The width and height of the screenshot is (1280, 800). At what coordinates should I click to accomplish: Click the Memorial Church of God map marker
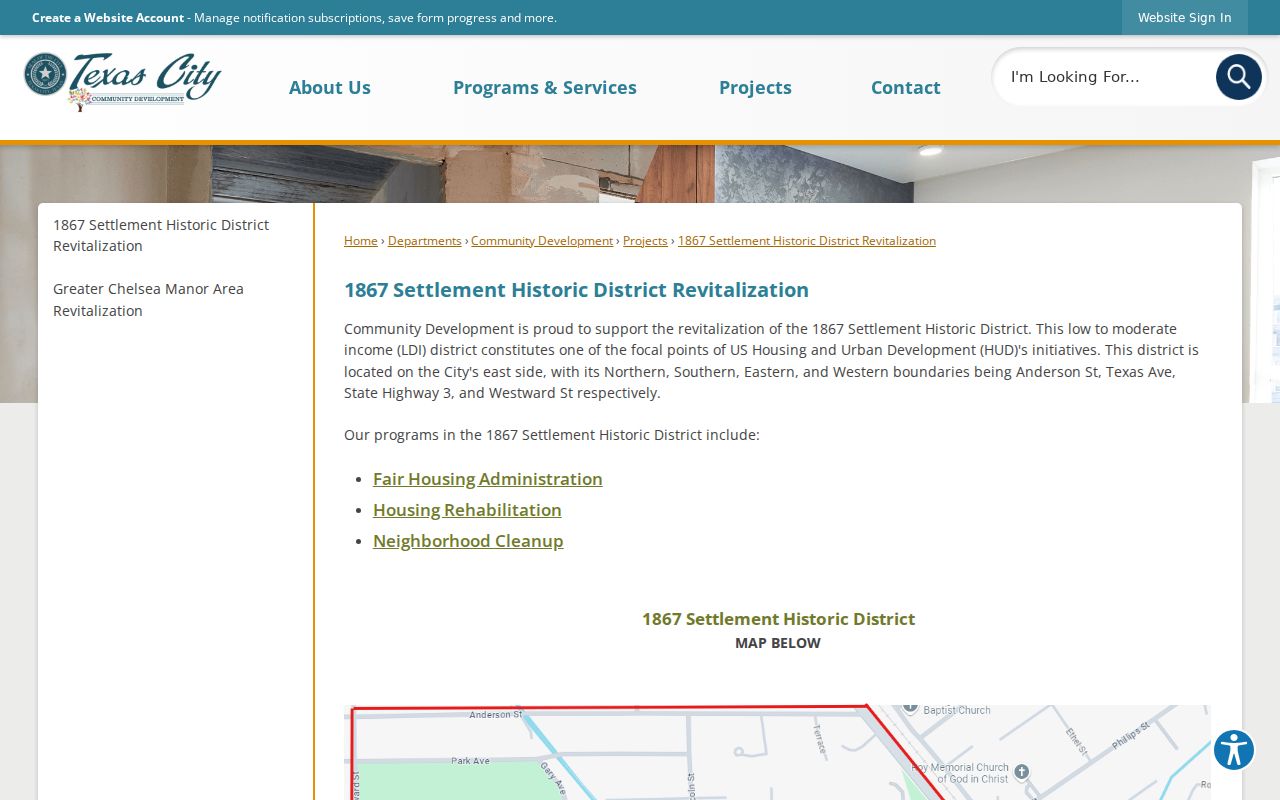(x=1021, y=772)
